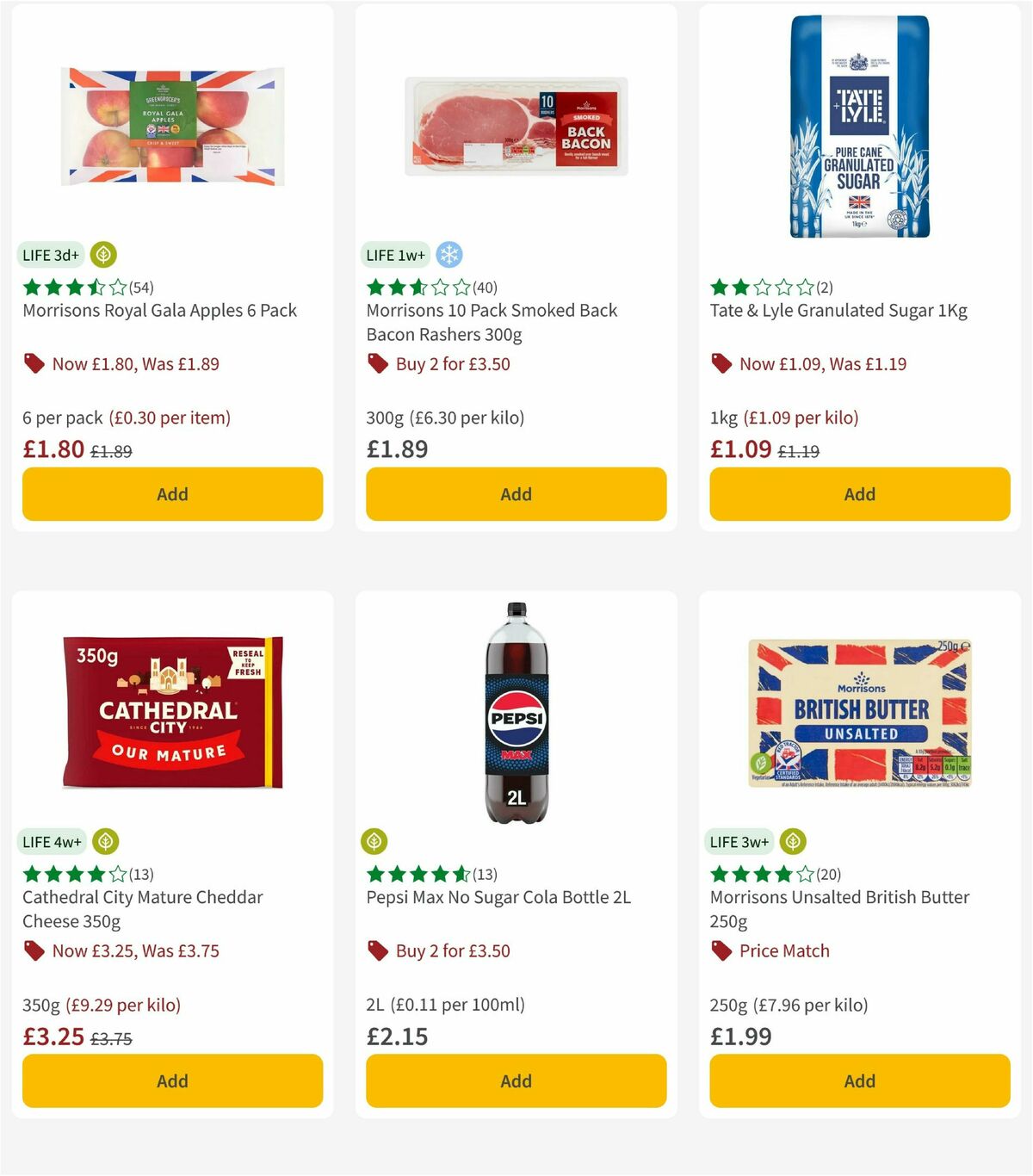Add Tate & Lyle Granulated Sugar to basket
Screen dimensions: 1033x1176
[x=858, y=494]
